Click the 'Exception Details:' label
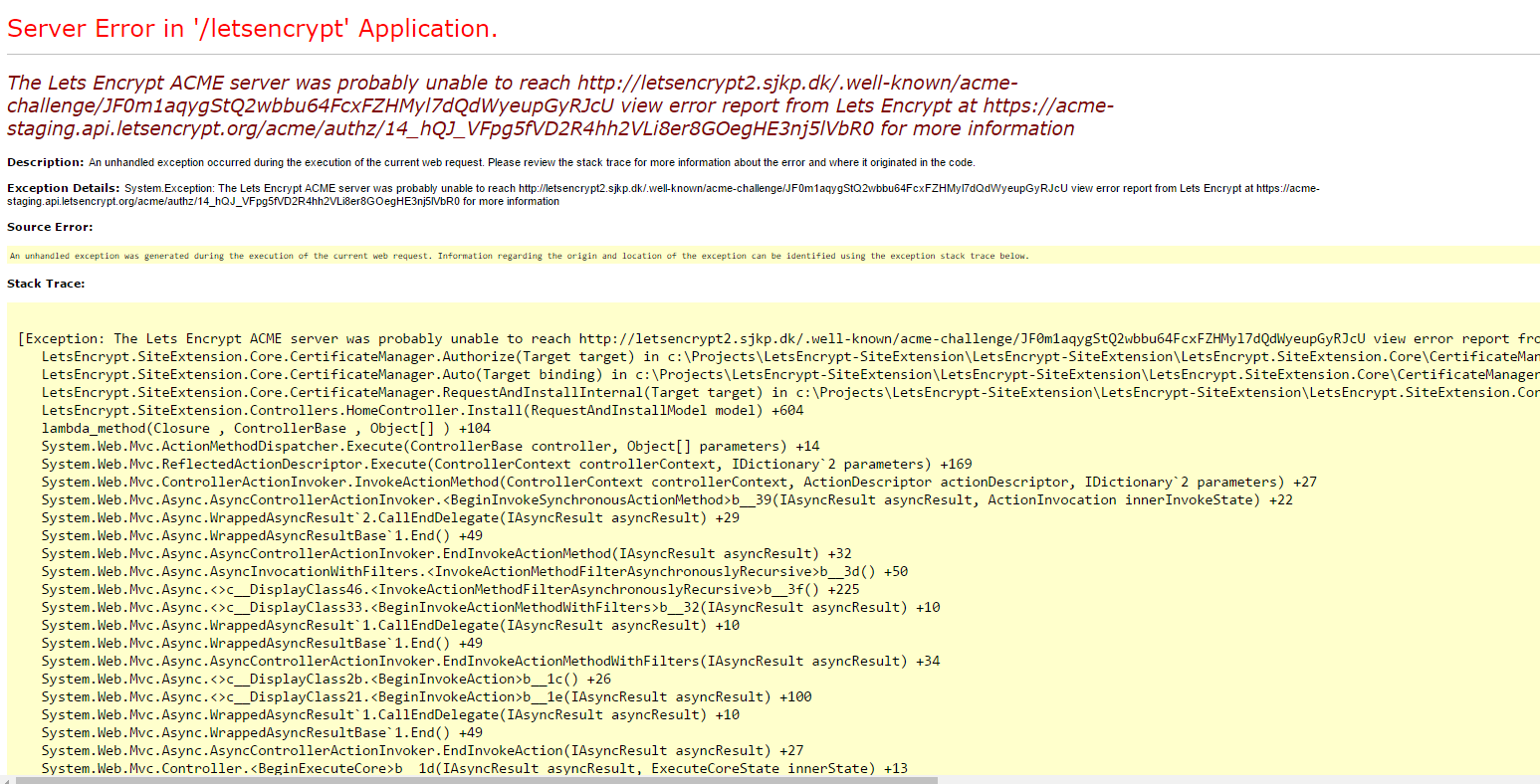Image resolution: width=1540 pixels, height=784 pixels. 64,188
